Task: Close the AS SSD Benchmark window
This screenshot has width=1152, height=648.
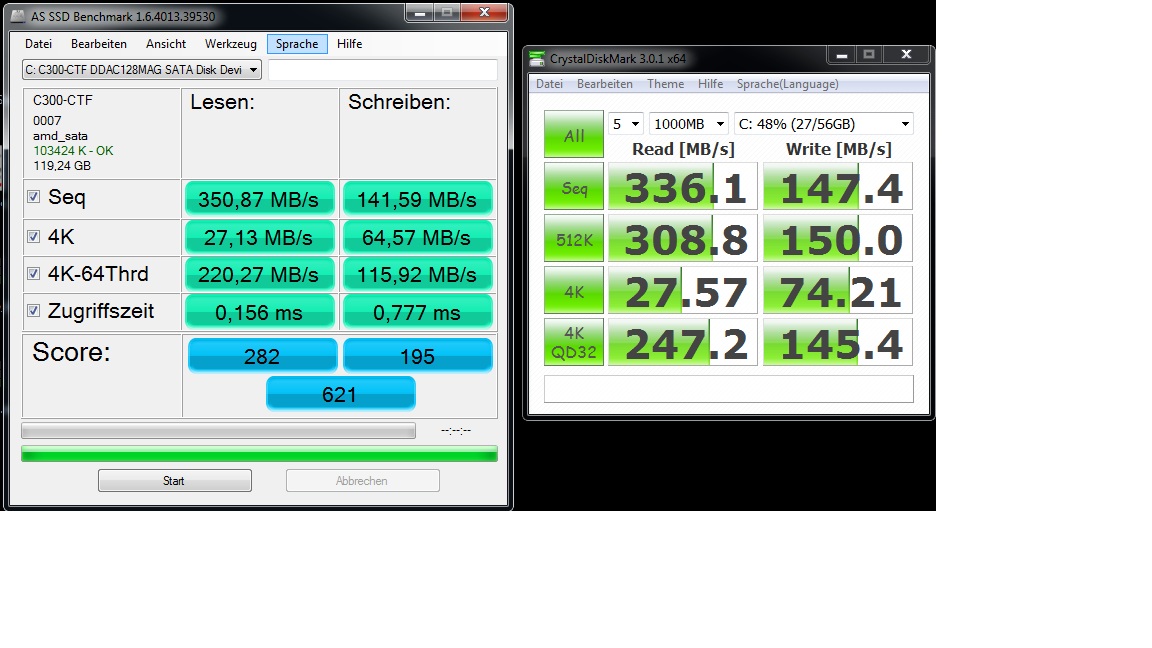Action: [484, 12]
